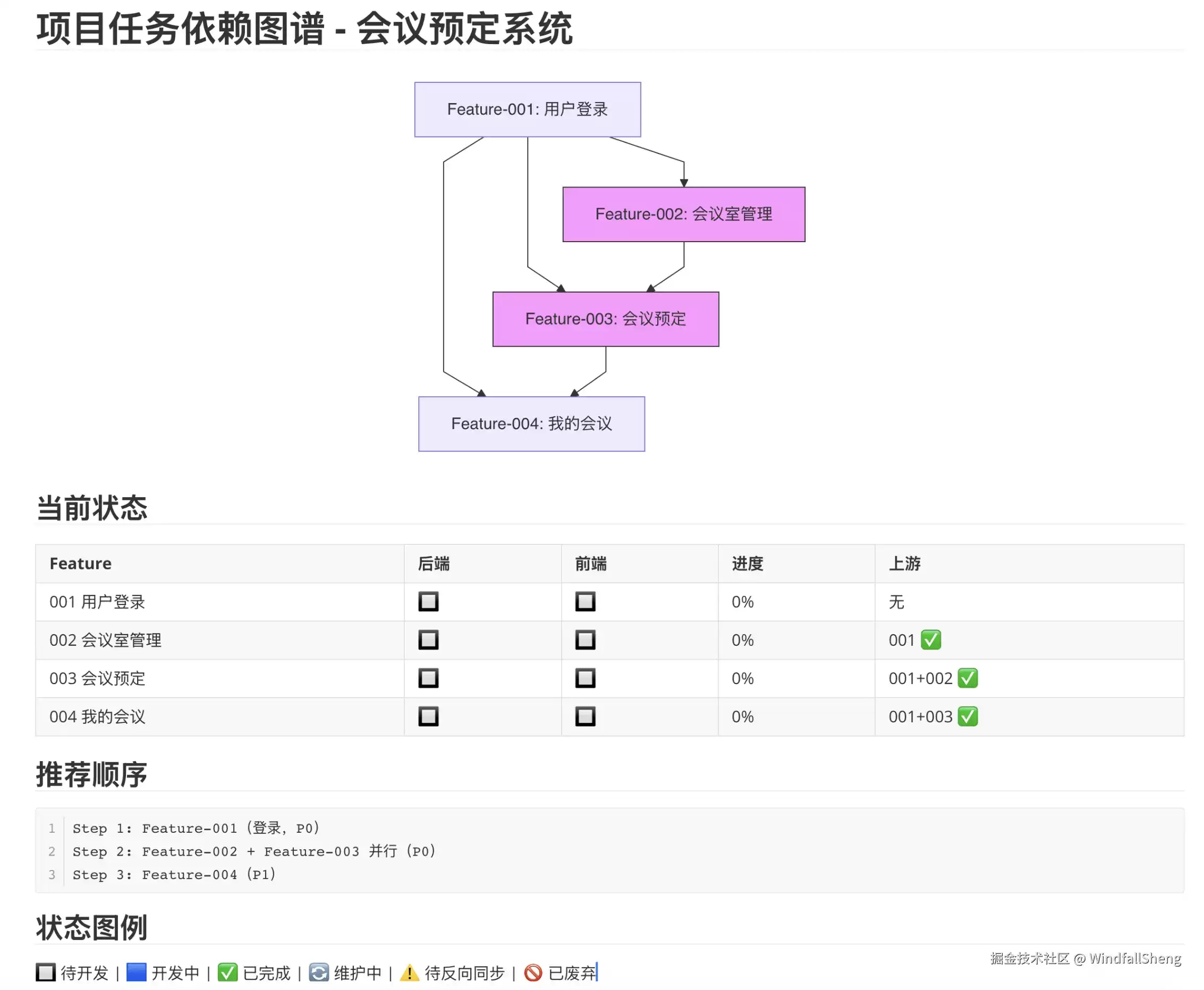The height and width of the screenshot is (990, 1204).
Task: Click the green check next to 上游 001
Action: point(930,640)
